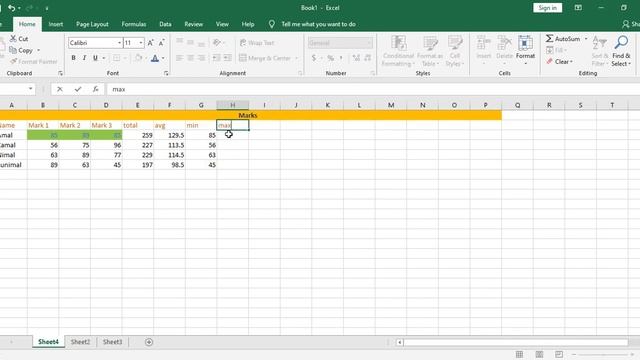Viewport: 640px width, 360px height.
Task: Select column H header
Action: tap(233, 105)
